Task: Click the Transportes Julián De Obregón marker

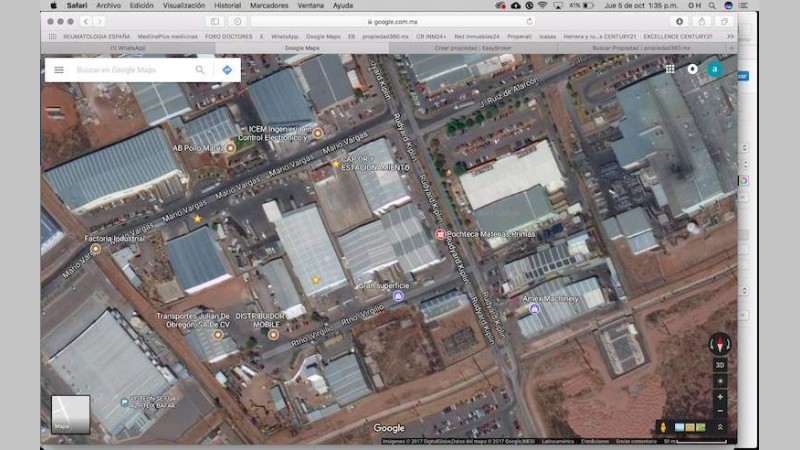Action: [x=218, y=335]
